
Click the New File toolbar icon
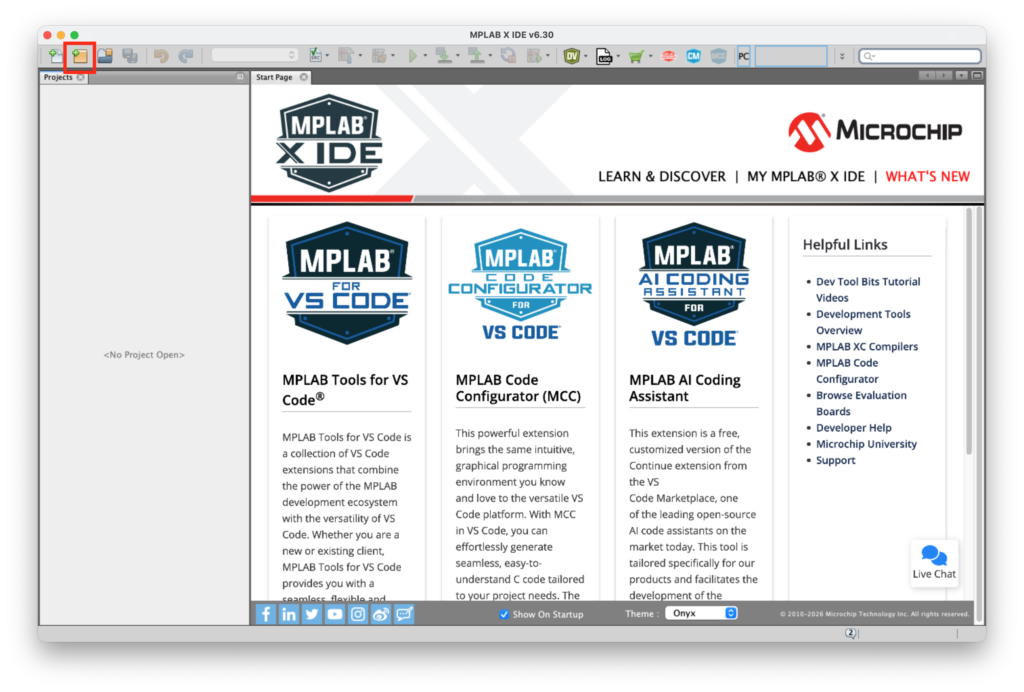(56, 56)
